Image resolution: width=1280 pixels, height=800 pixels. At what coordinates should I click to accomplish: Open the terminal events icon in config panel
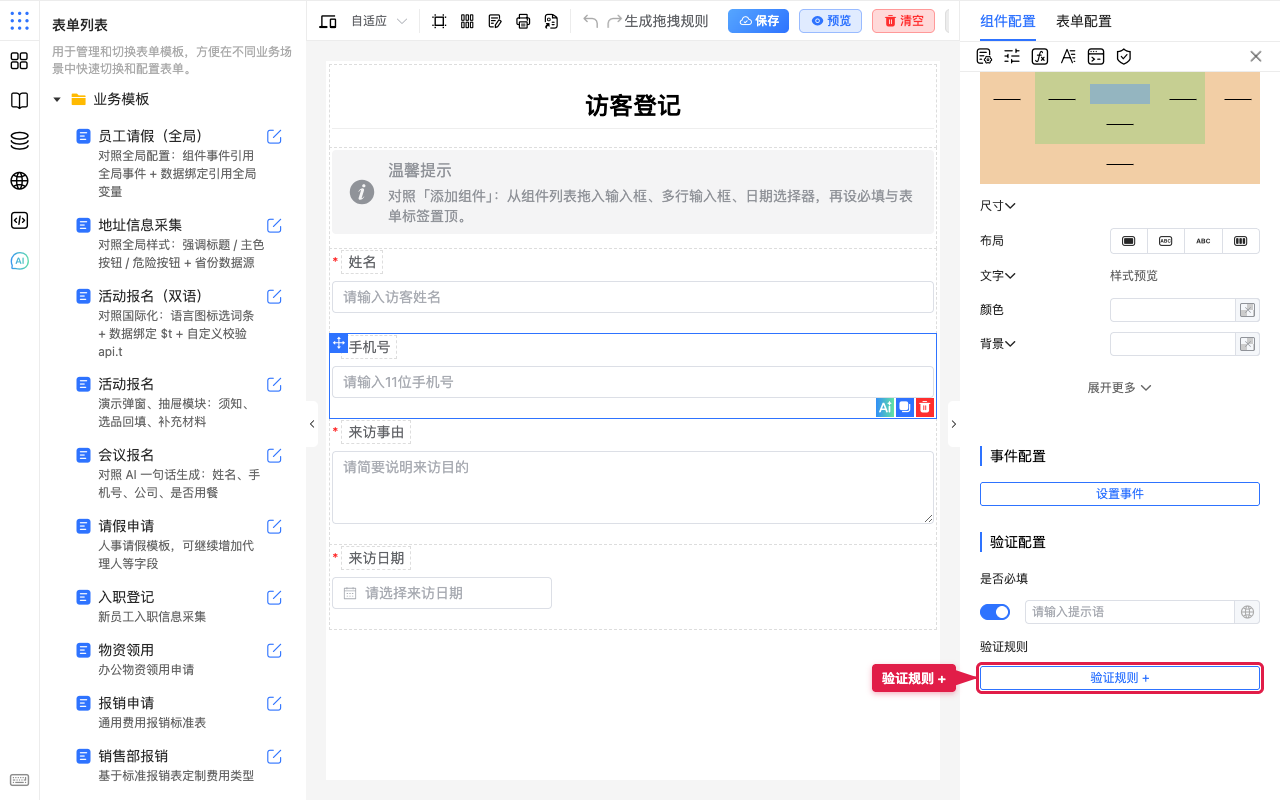tap(1096, 56)
